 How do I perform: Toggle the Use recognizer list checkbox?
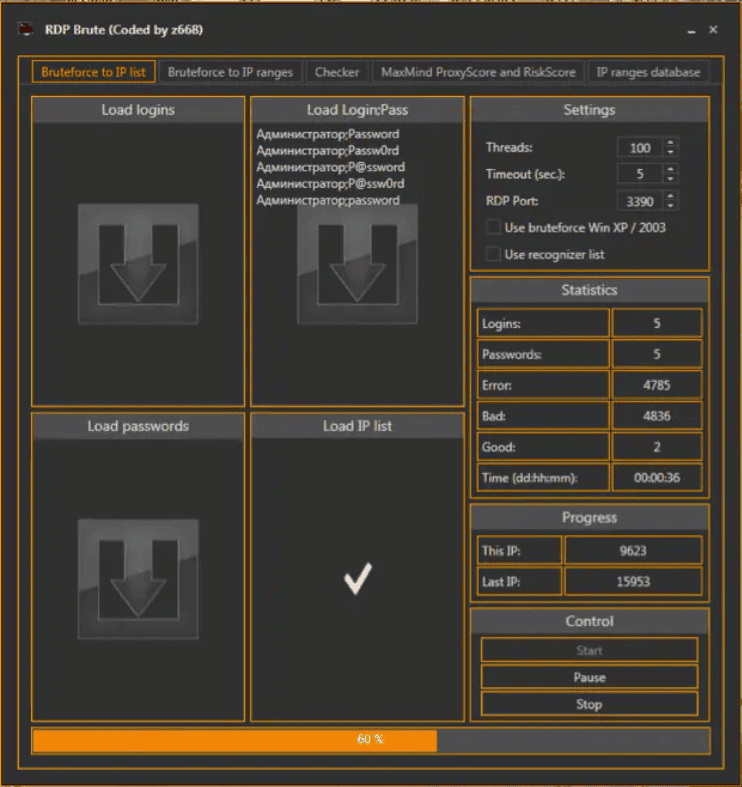(493, 254)
